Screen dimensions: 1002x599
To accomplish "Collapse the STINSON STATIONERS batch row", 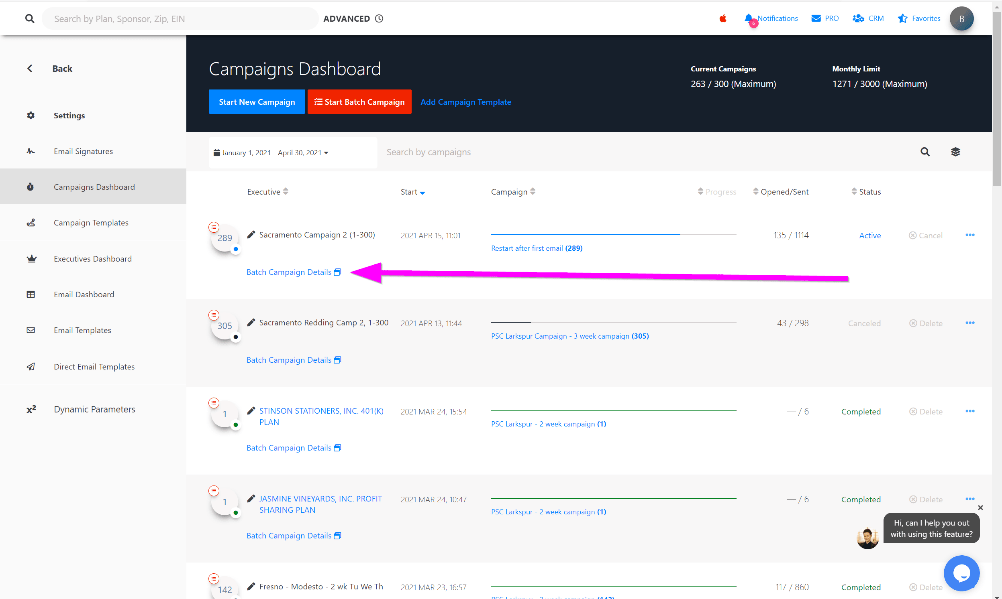I will click(213, 402).
